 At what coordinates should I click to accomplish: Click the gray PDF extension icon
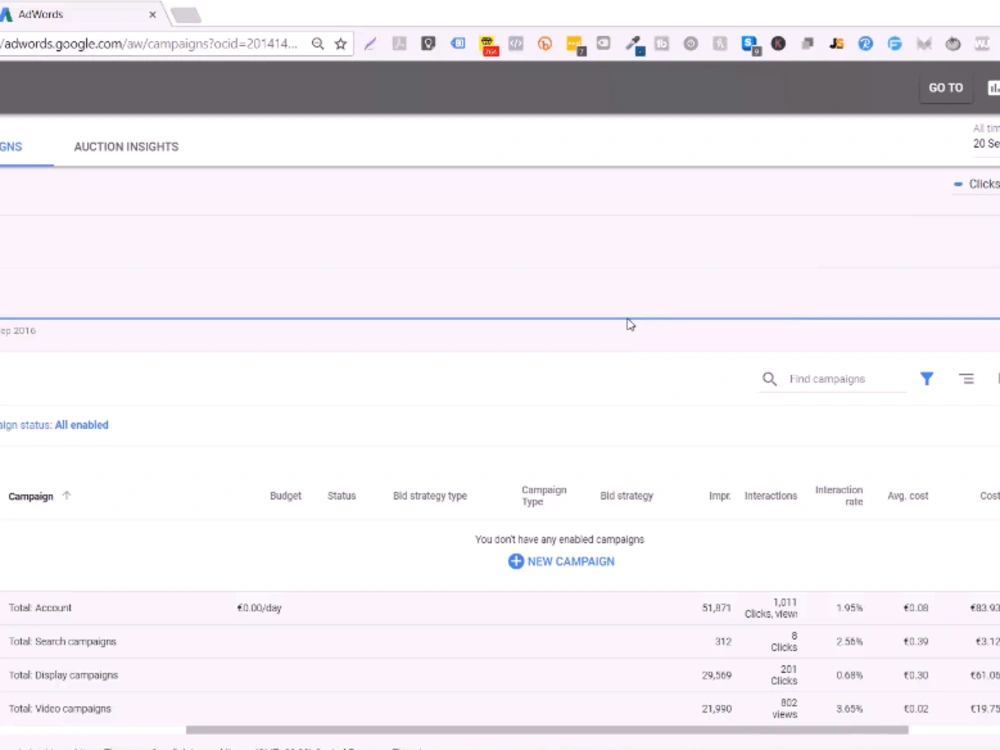coord(399,43)
